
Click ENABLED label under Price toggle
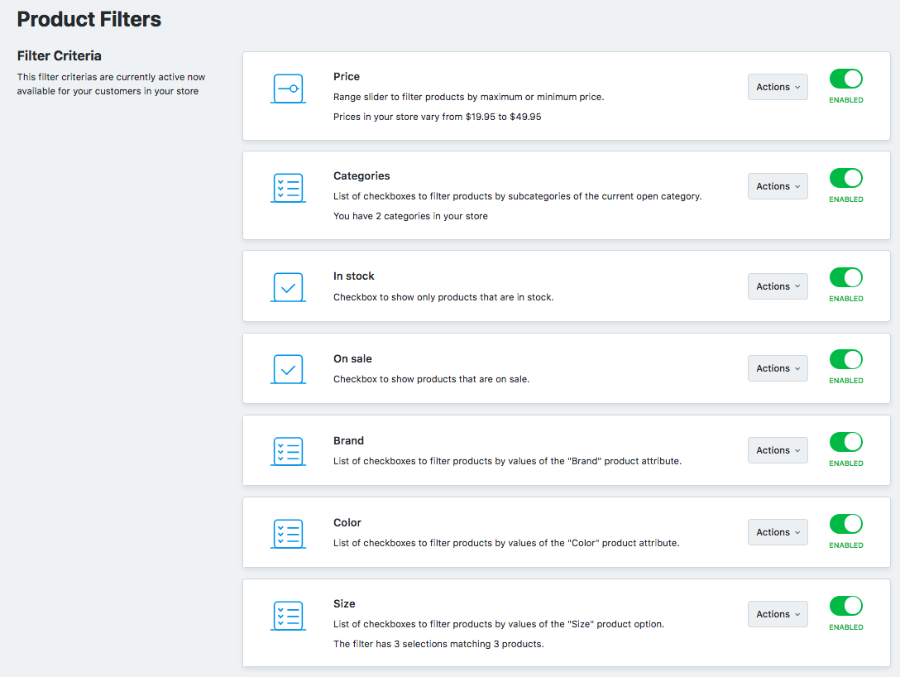click(846, 100)
